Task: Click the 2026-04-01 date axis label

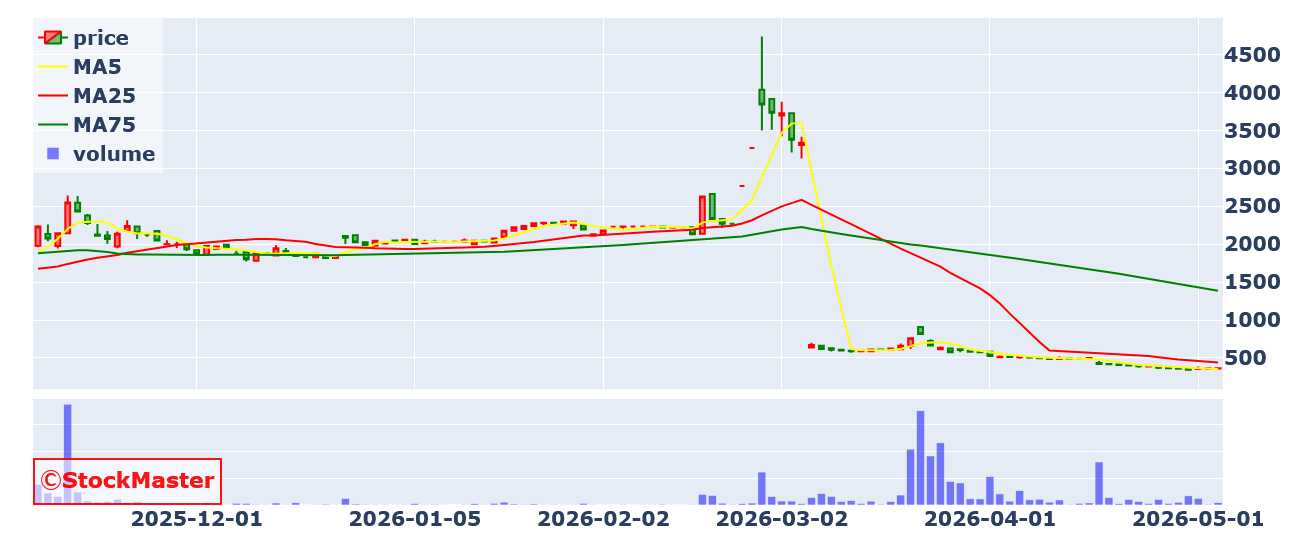Action: pyautogui.click(x=989, y=519)
